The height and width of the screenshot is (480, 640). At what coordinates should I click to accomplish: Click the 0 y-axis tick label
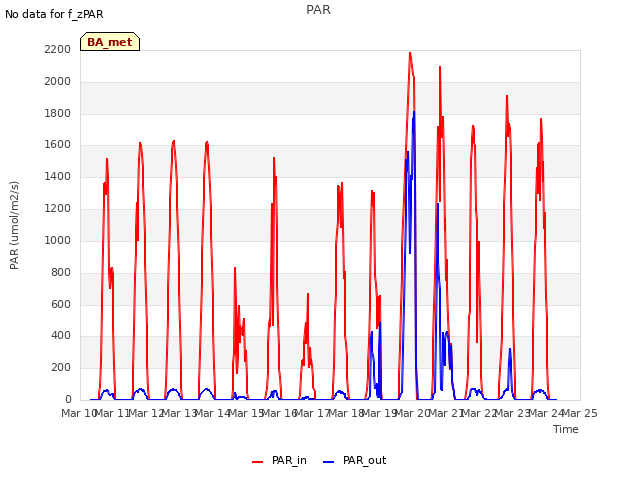point(68,399)
